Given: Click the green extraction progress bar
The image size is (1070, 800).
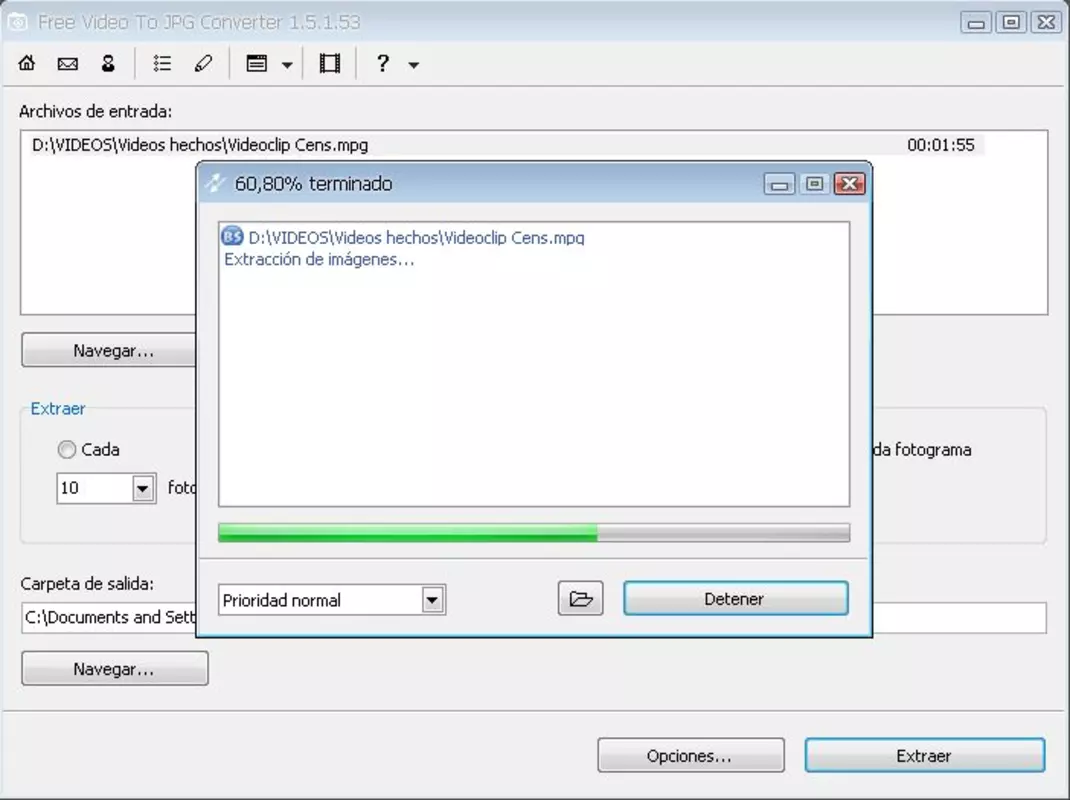Looking at the screenshot, I should 534,532.
